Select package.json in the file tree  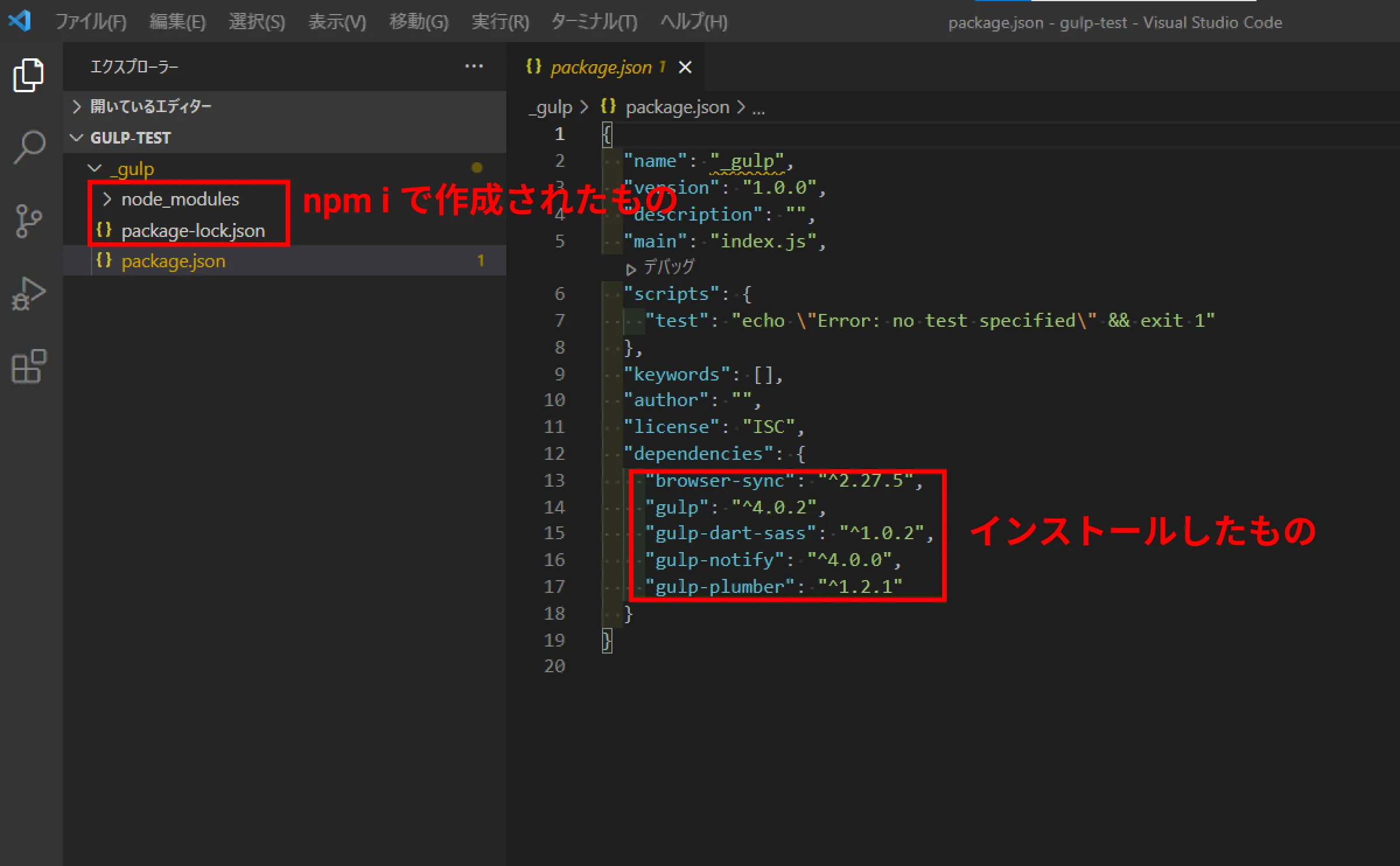point(285,261)
